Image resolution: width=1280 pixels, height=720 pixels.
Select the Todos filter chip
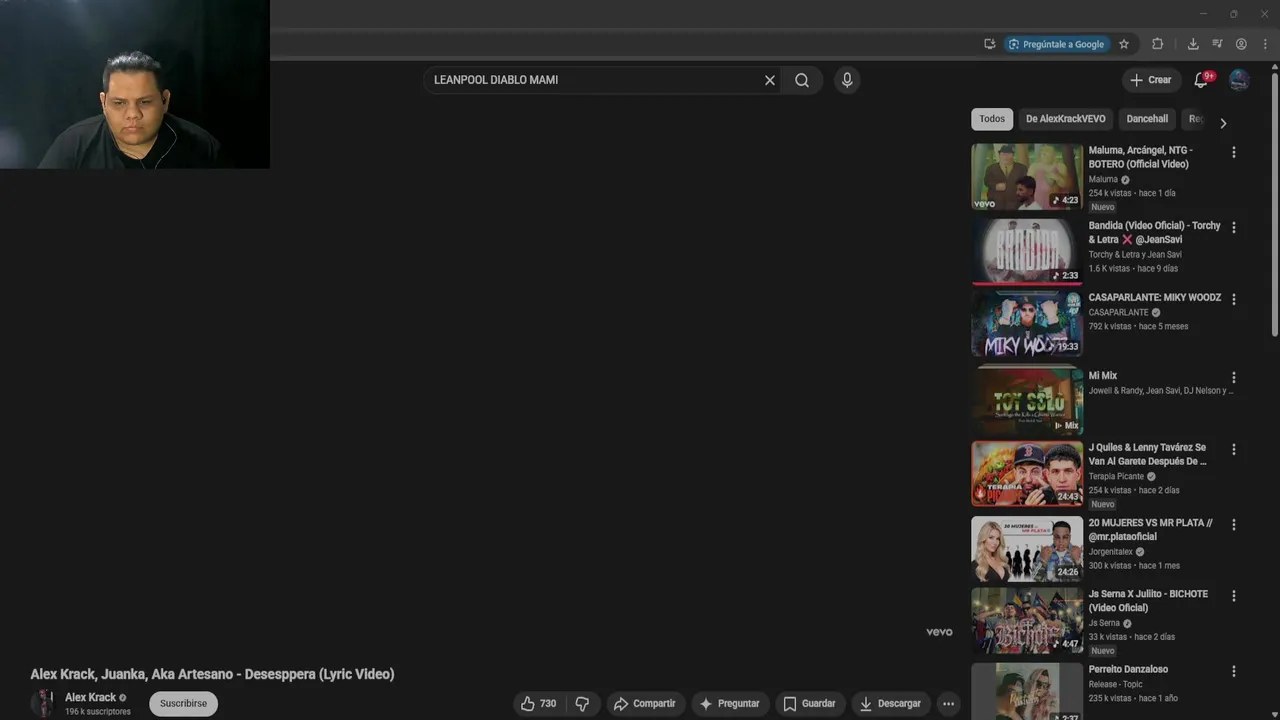tap(992, 119)
